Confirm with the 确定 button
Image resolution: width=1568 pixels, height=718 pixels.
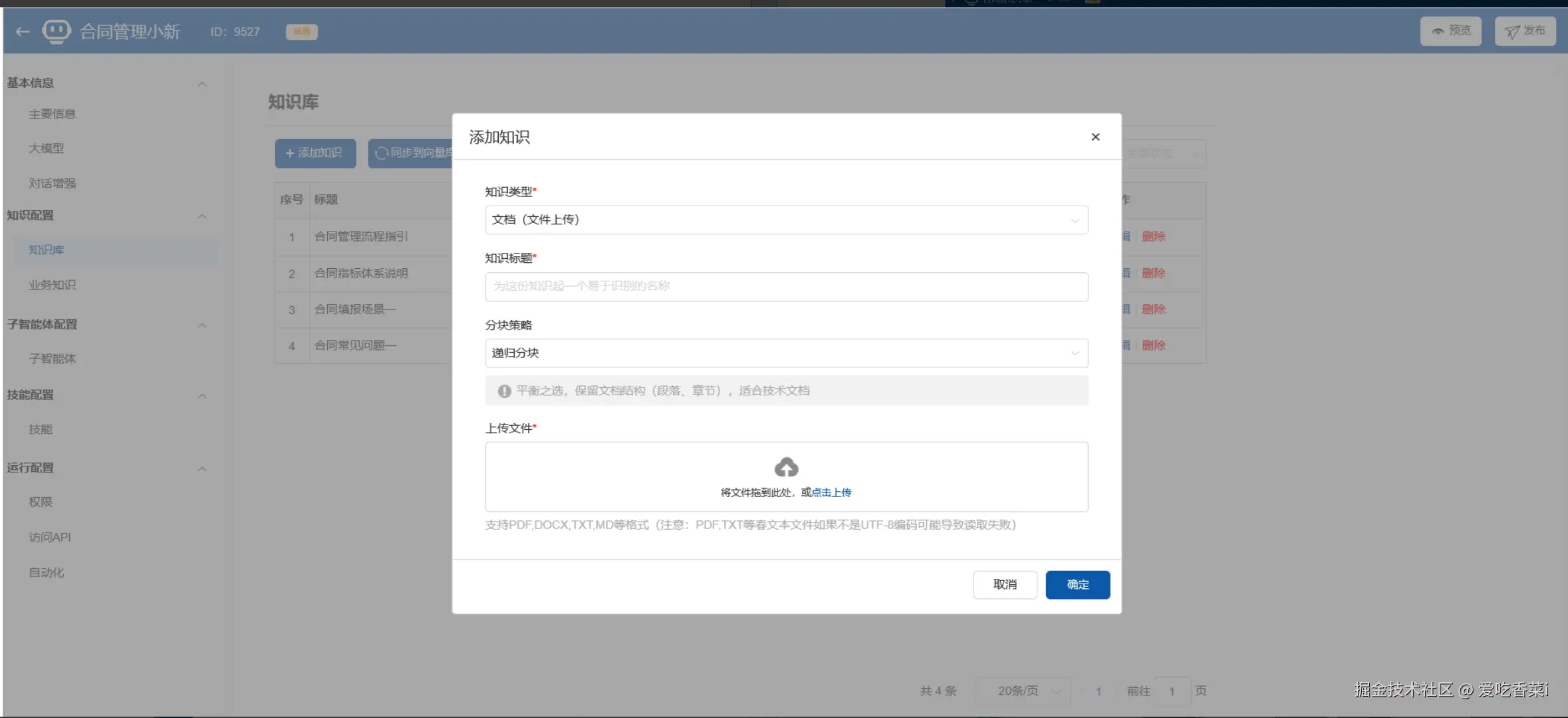1078,585
